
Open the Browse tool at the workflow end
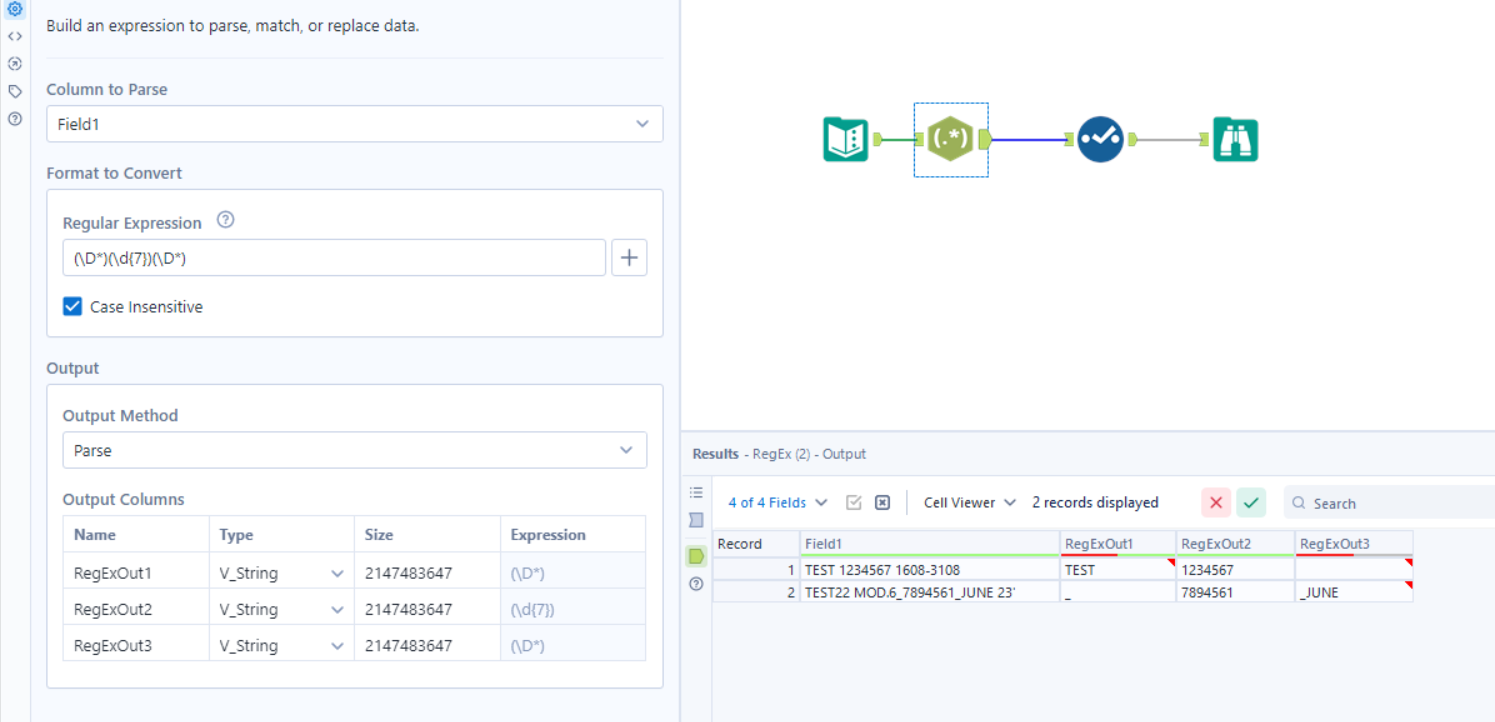(x=1236, y=139)
